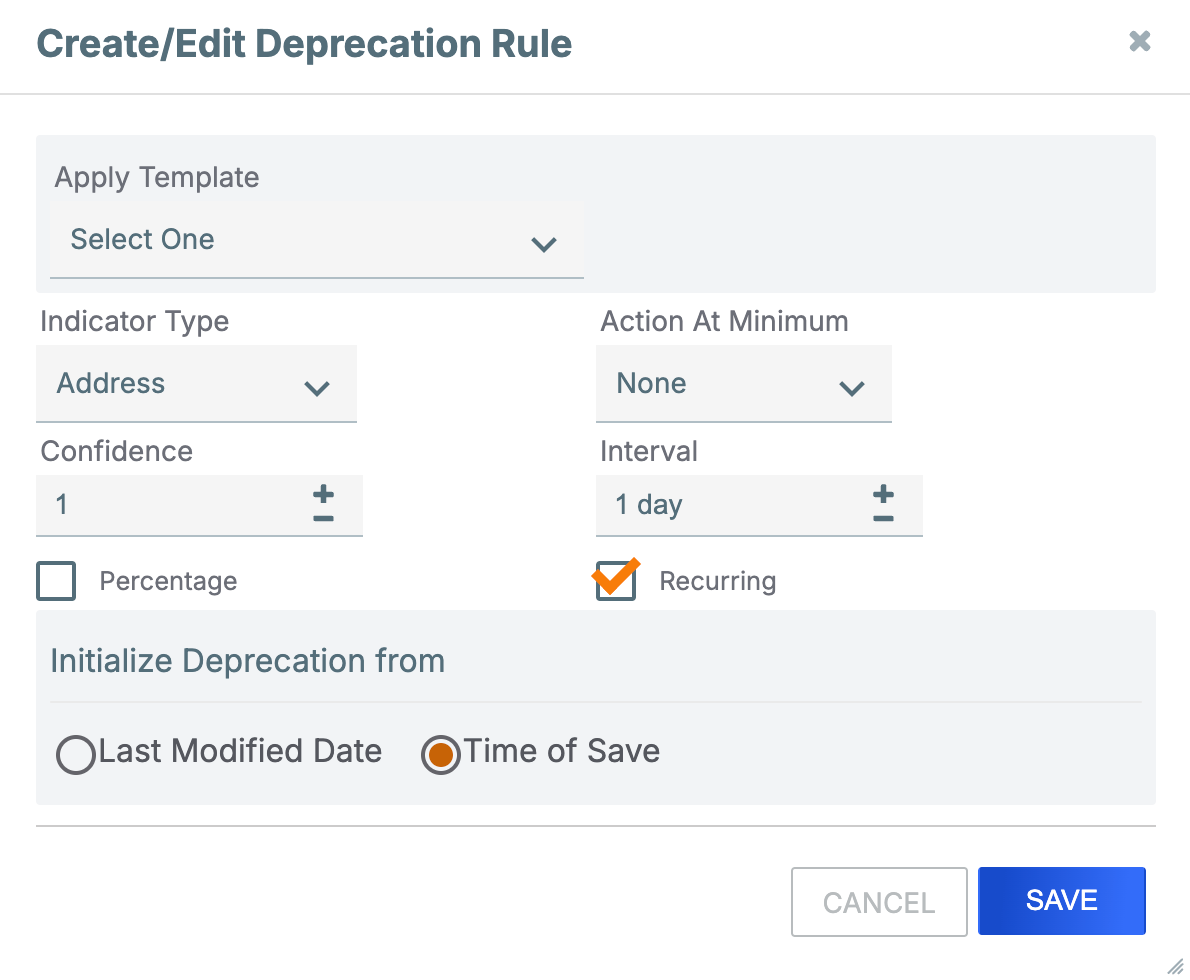1190x980 pixels.
Task: Click into the Confidence value field
Action: pyautogui.click(x=150, y=505)
